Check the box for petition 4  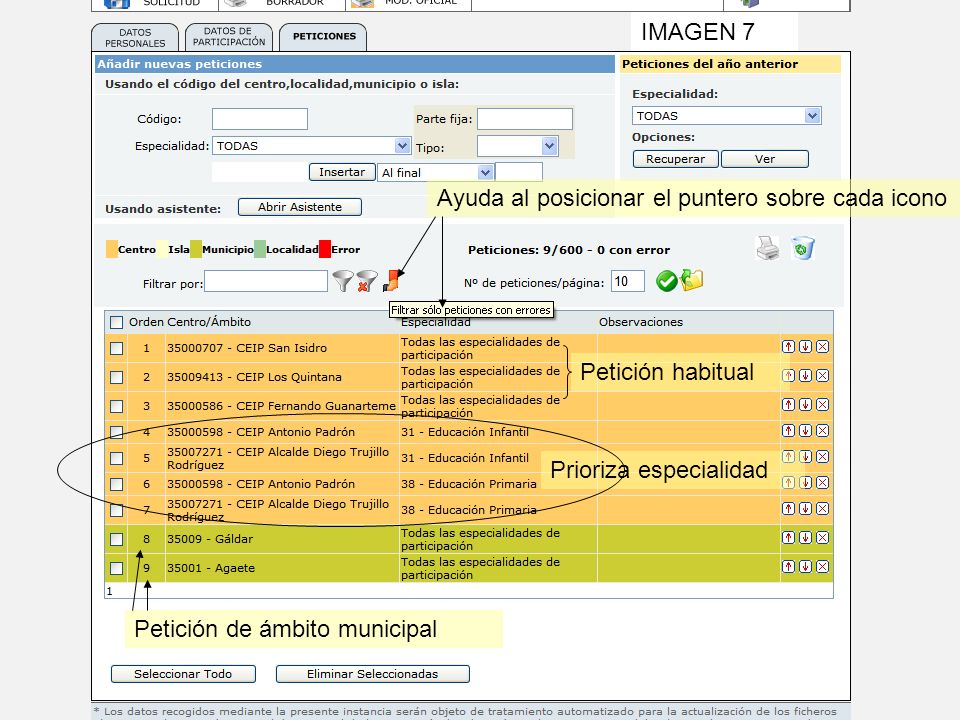pos(116,432)
